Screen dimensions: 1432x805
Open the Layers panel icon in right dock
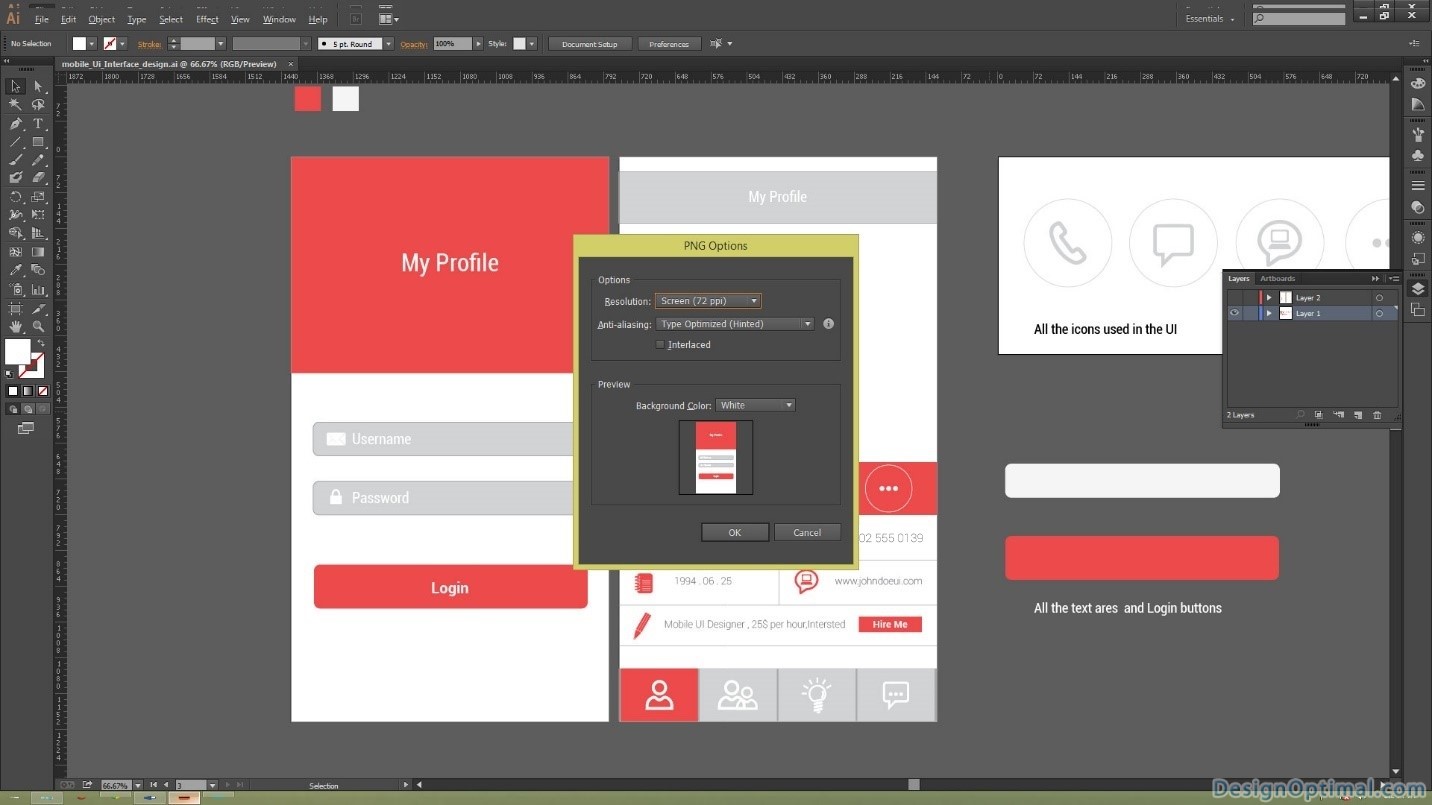1417,289
